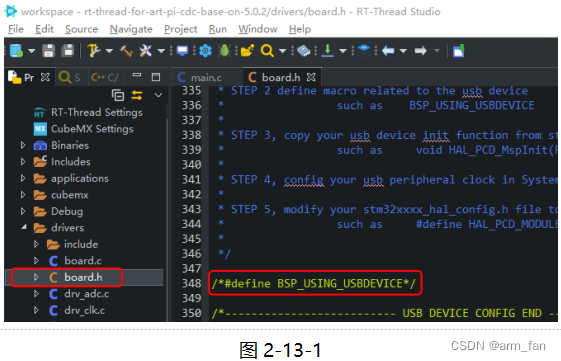Screen dimensions: 561x361
Task: Click the open-folder resource icon in toolbar
Action: [x=247, y=51]
